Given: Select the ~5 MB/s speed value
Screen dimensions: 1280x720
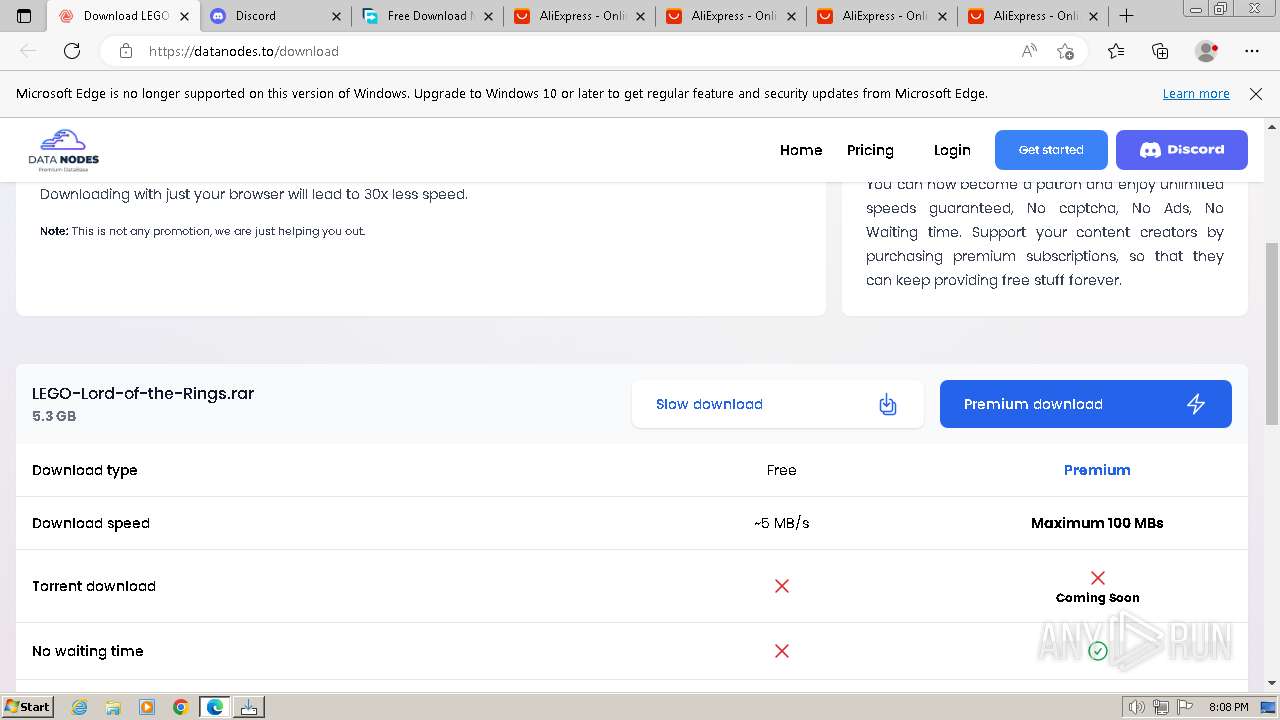Looking at the screenshot, I should [782, 523].
